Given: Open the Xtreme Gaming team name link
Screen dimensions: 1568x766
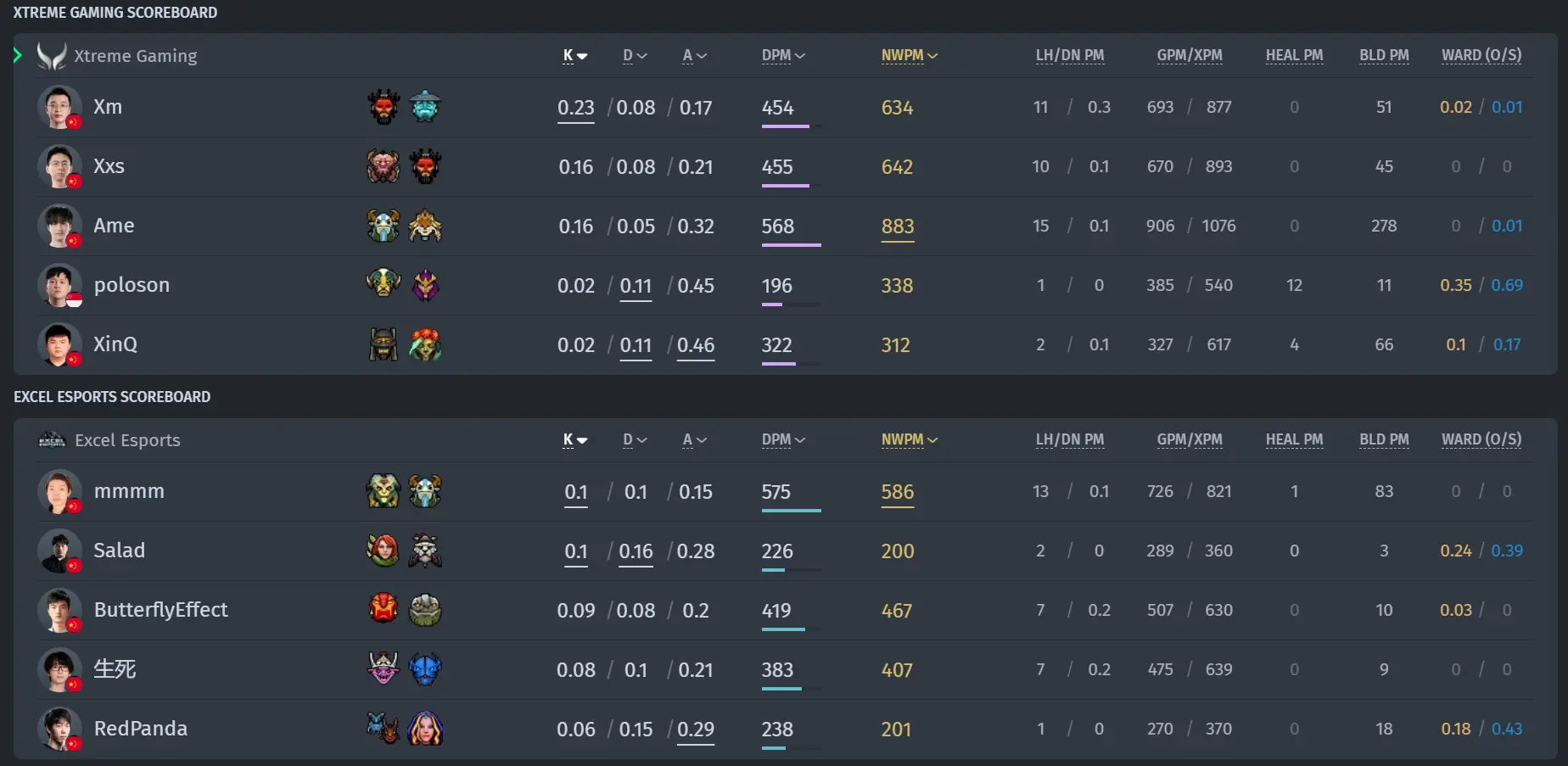Looking at the screenshot, I should pos(136,56).
